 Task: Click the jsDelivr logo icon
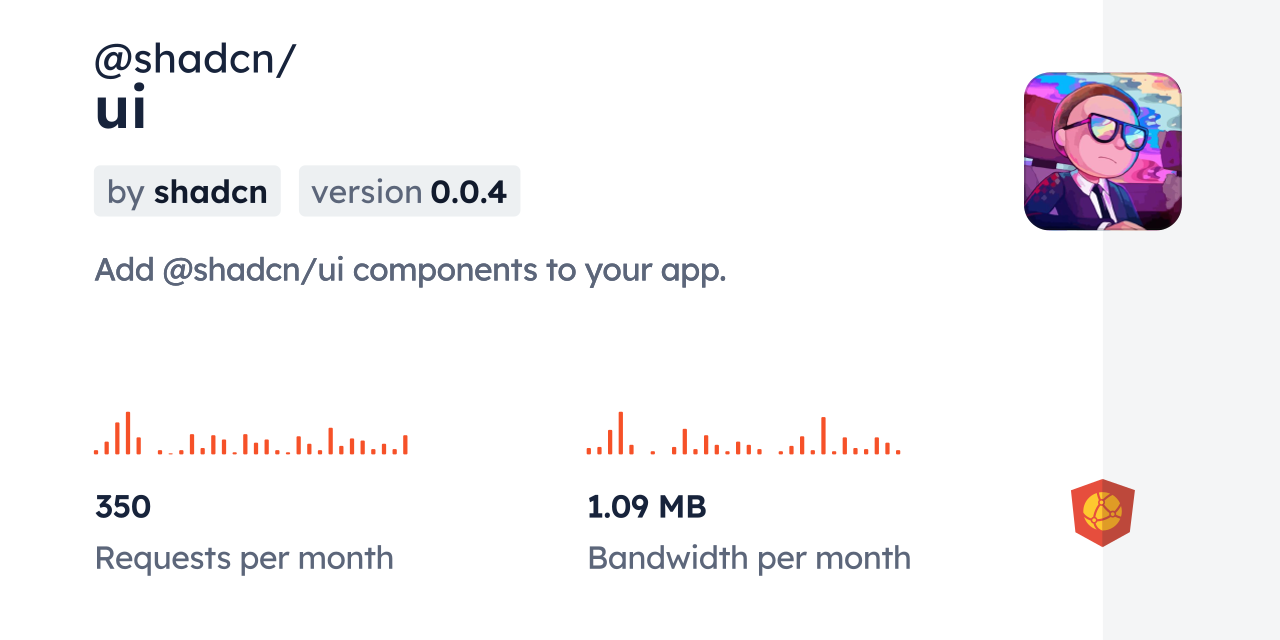coord(1102,512)
